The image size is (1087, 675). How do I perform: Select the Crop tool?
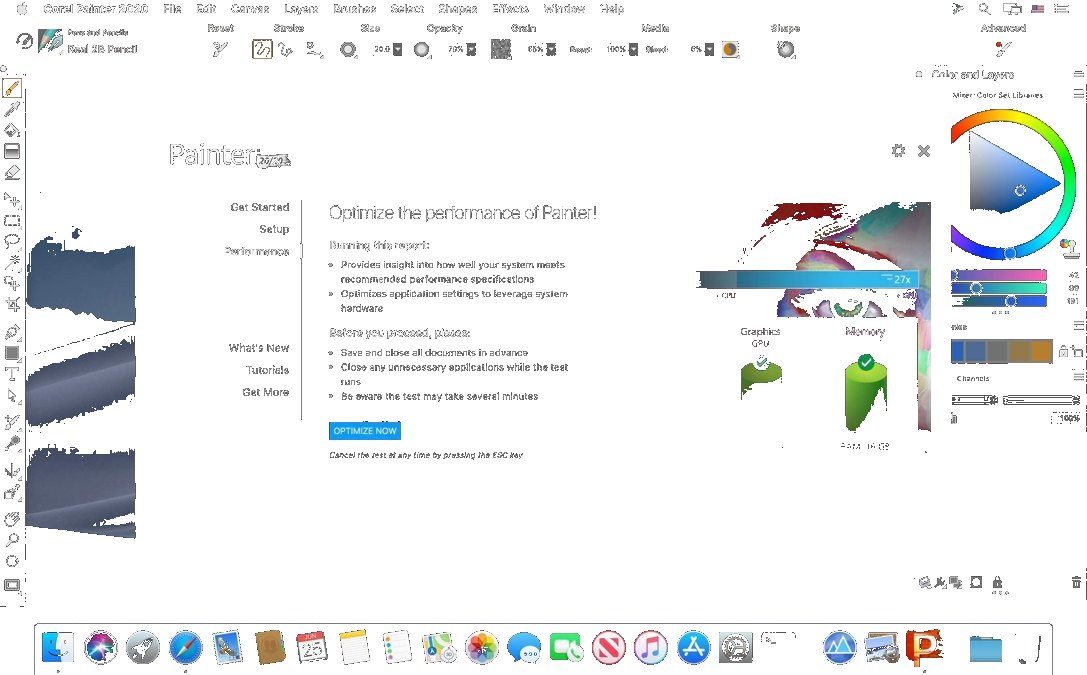coord(12,304)
